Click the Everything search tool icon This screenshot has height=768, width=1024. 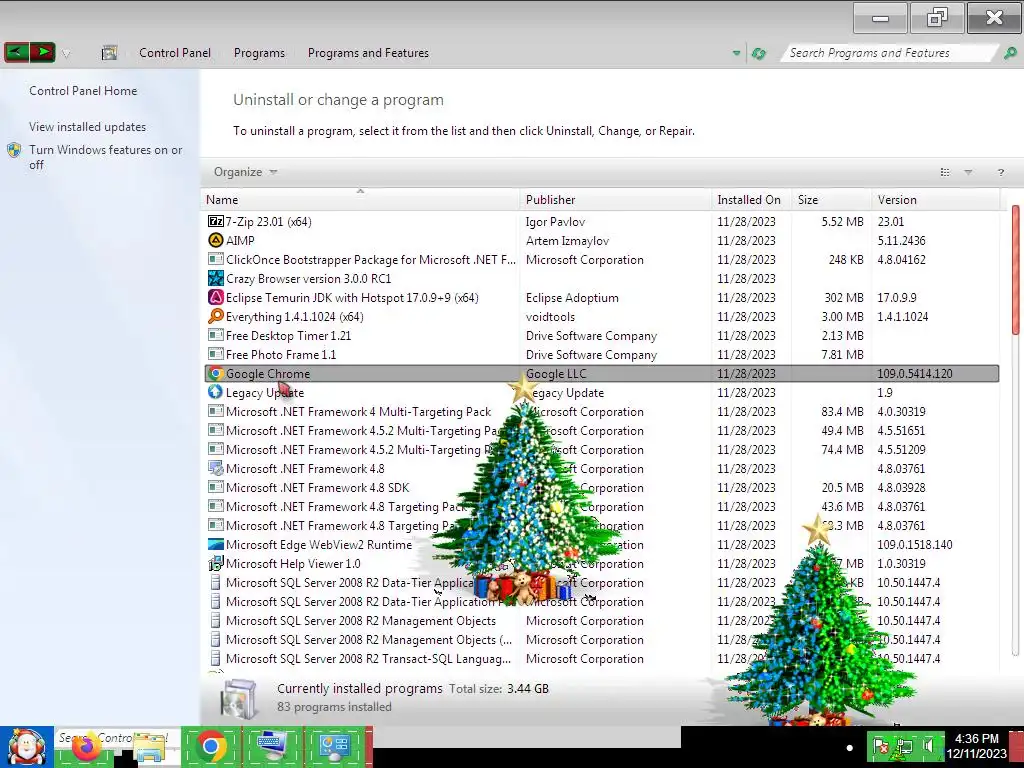[x=216, y=316]
